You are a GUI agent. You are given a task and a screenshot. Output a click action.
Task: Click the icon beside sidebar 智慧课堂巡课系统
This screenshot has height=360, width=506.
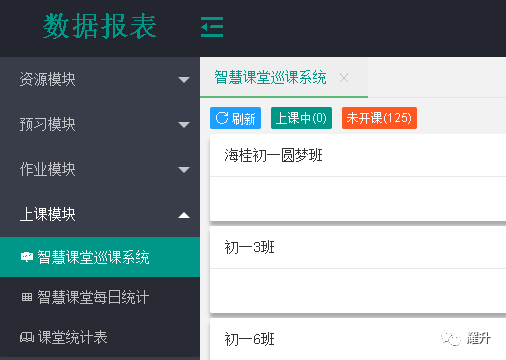point(27,257)
